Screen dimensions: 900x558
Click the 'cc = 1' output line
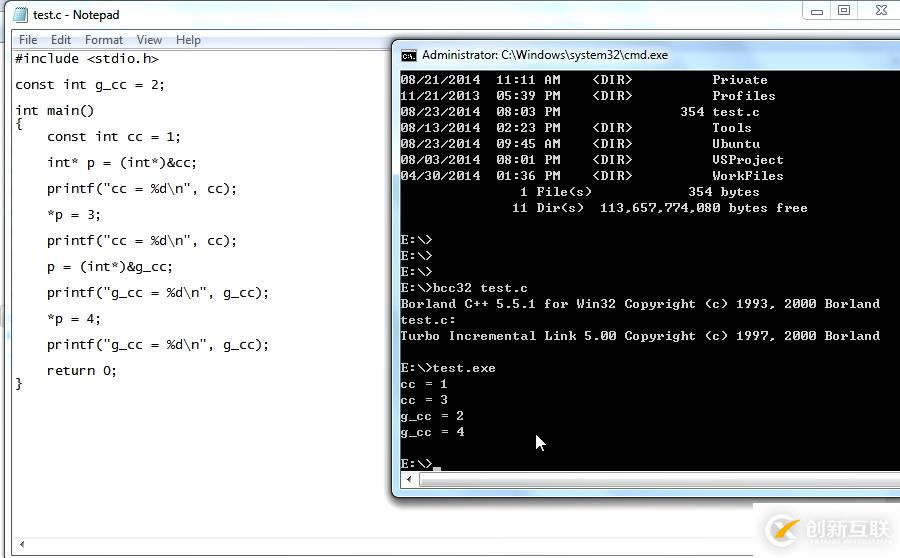424,384
